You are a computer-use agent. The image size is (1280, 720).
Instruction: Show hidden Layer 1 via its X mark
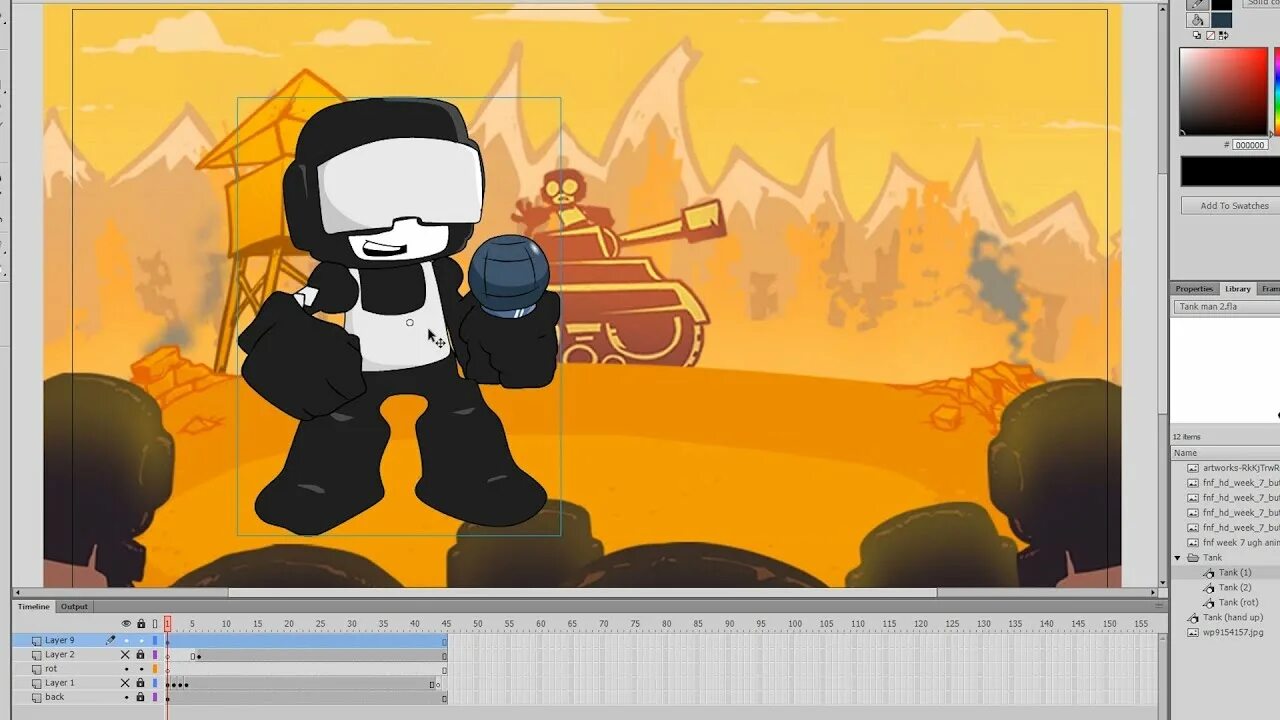point(126,683)
